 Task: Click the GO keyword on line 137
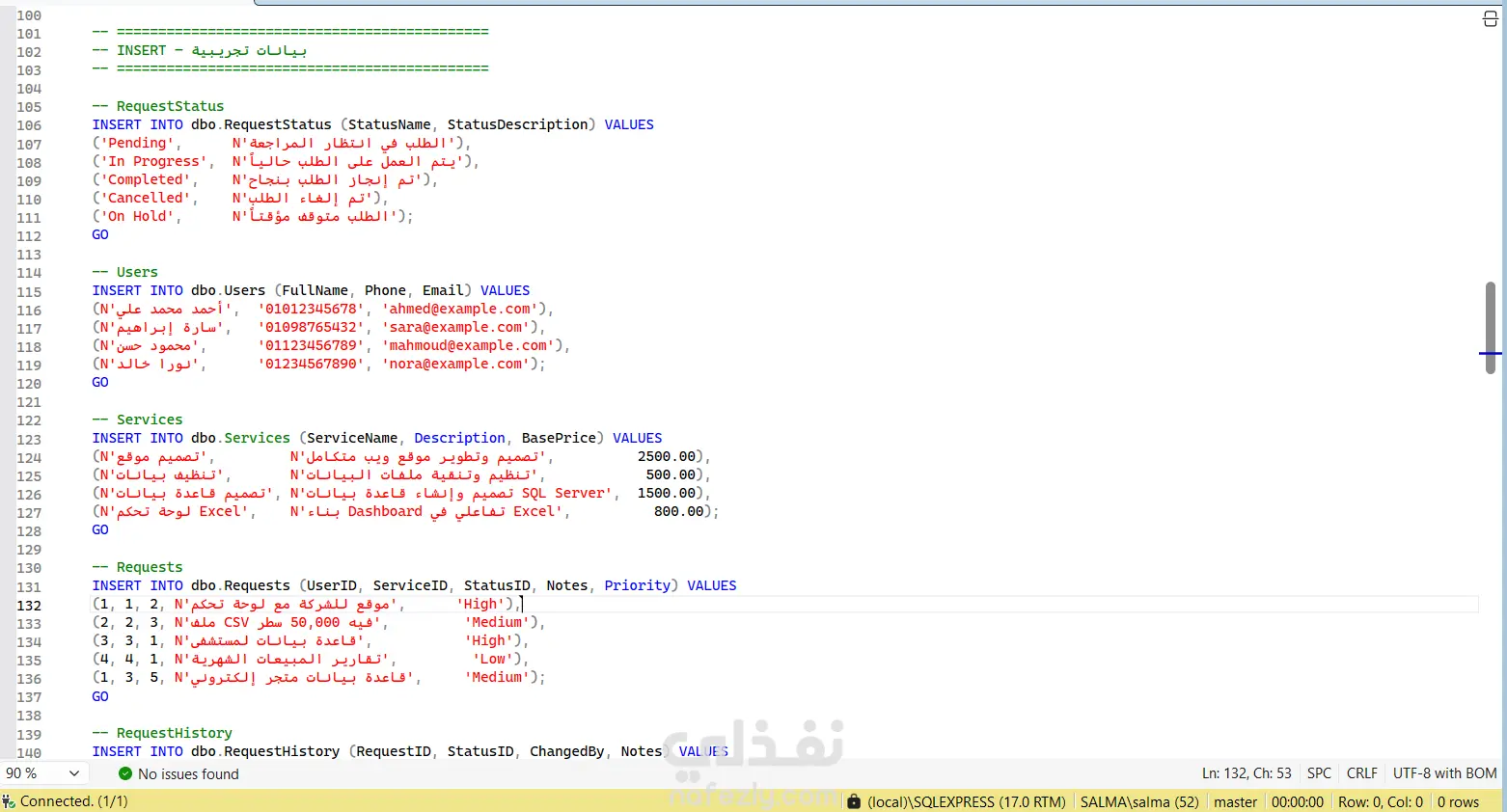click(100, 696)
